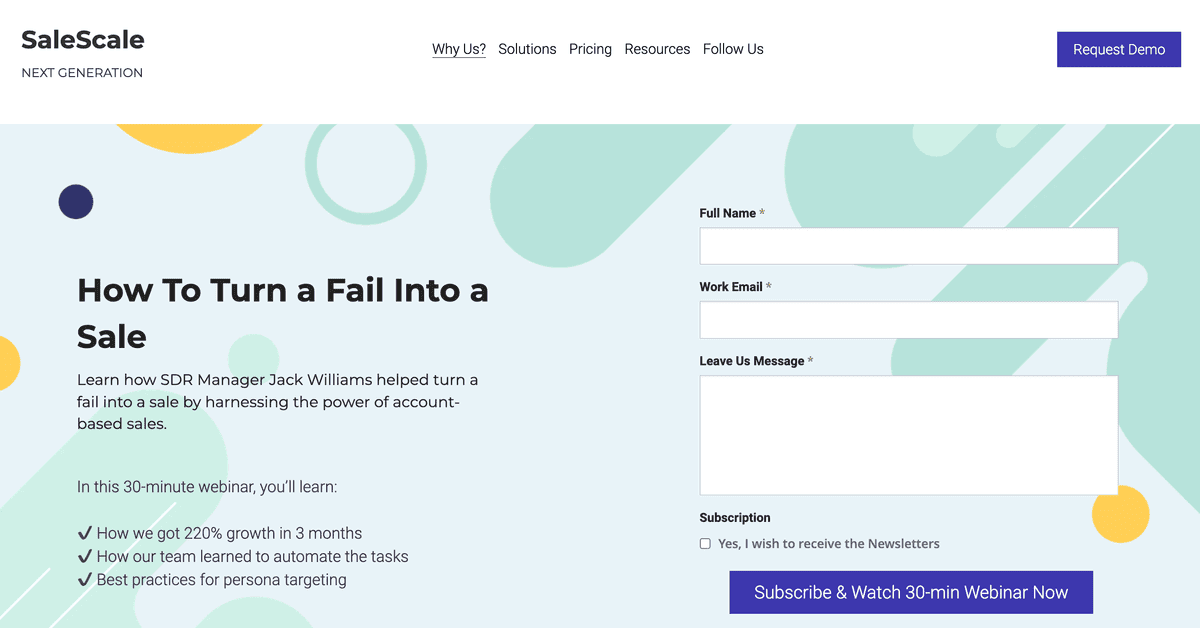The height and width of the screenshot is (628, 1200).
Task: Click inside the Leave Us Message box
Action: click(x=908, y=435)
